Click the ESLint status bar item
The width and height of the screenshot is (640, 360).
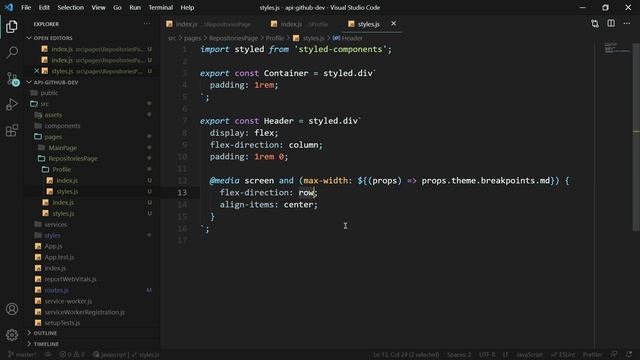(x=563, y=355)
